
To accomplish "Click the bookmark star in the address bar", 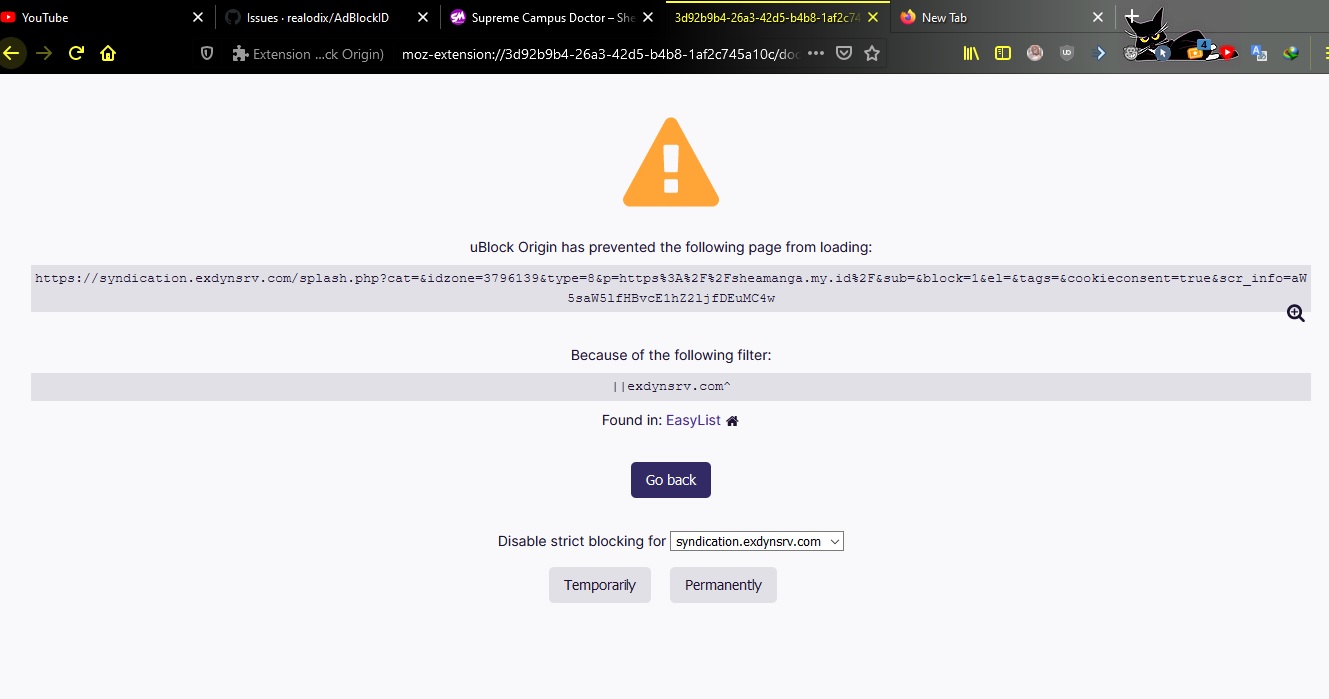I will pos(871,53).
